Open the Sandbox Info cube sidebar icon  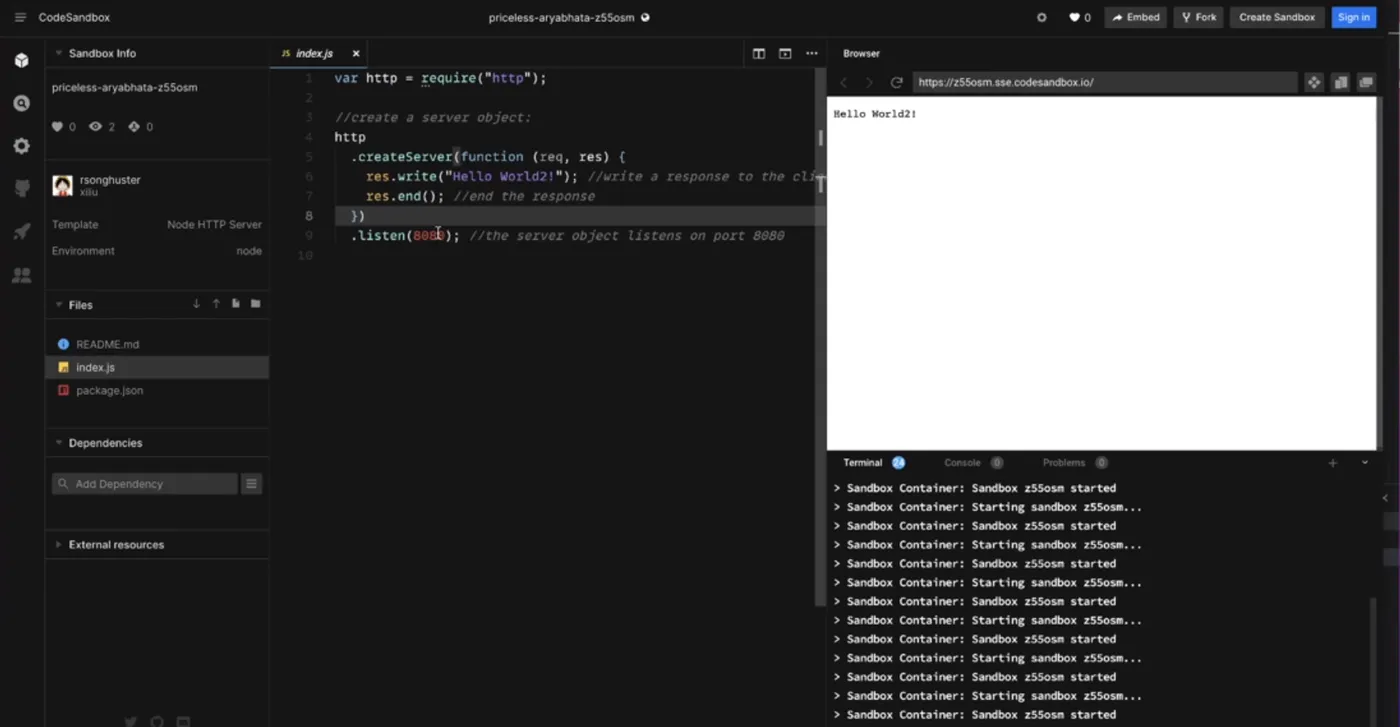(21, 61)
